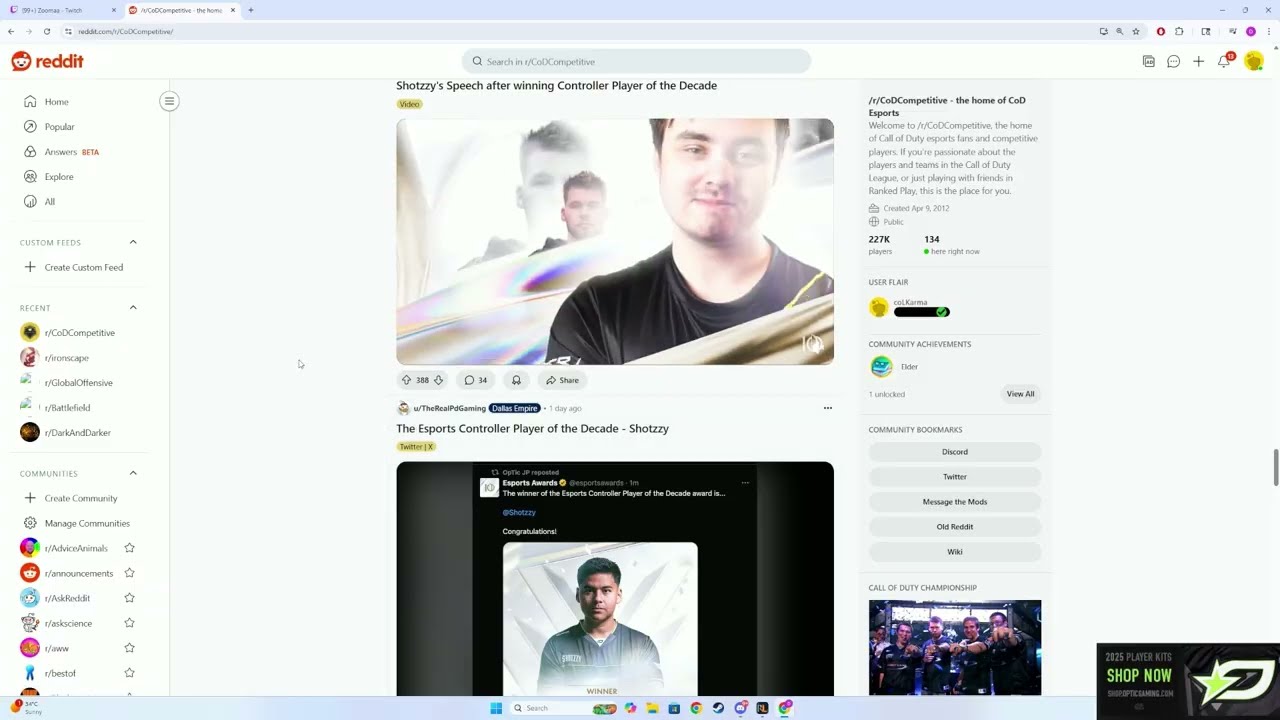Open the Twitter community bookmark

tap(955, 477)
